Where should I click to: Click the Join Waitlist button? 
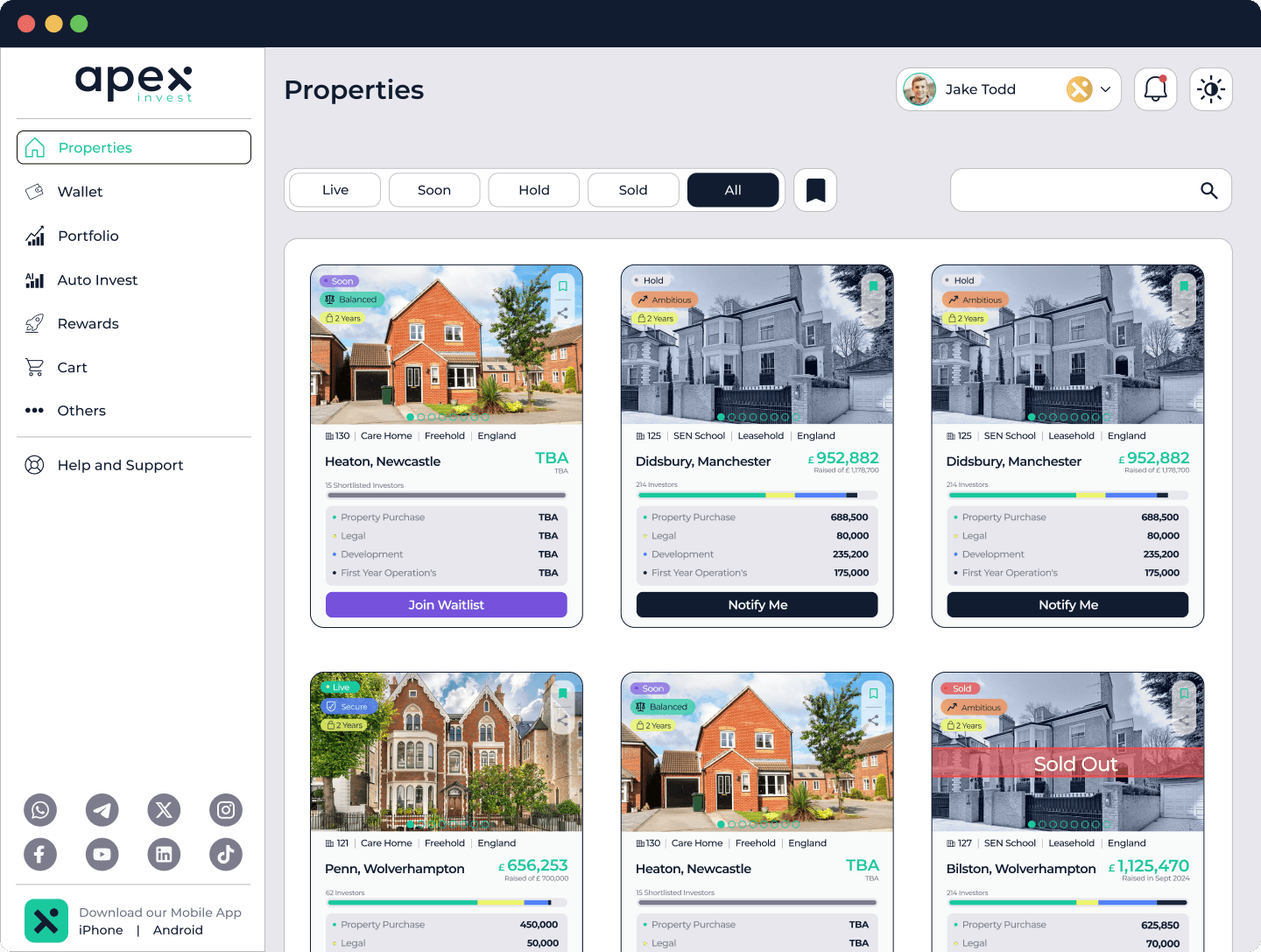pos(447,605)
